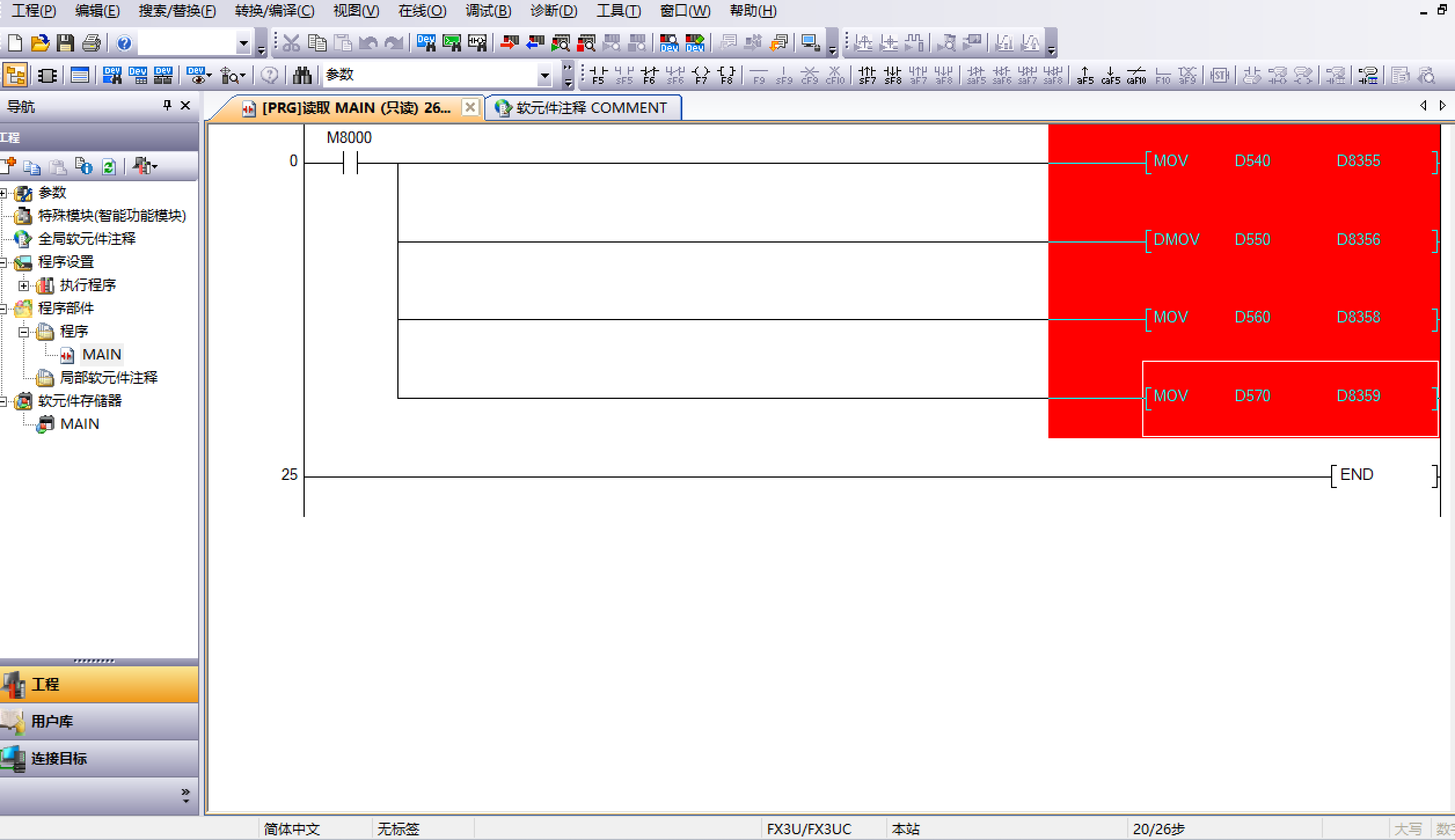Insert coil F7 ladder icon
The height and width of the screenshot is (840, 1455).
(x=701, y=75)
